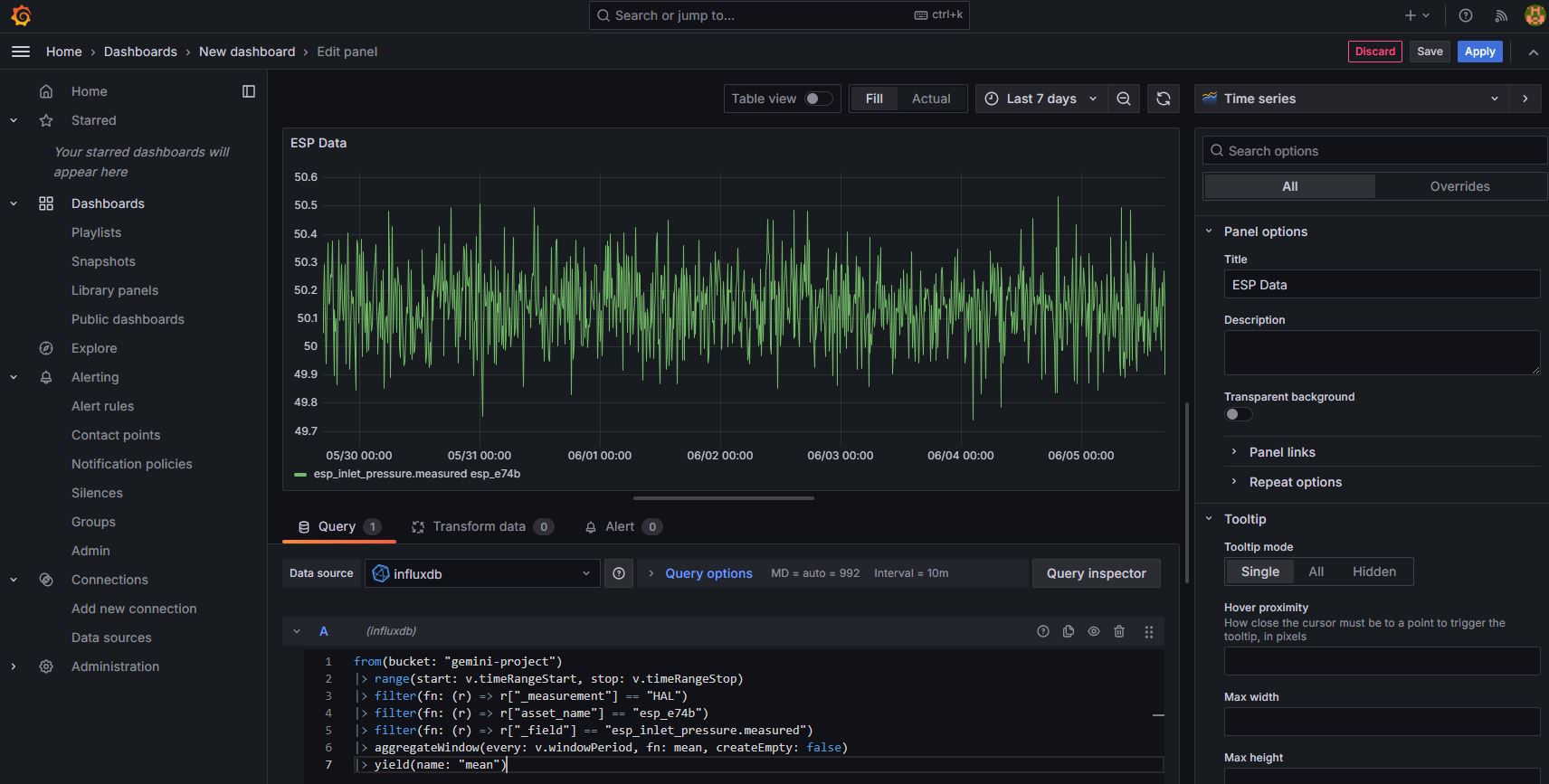
Task: Open the influxdb data source dropdown
Action: [x=482, y=573]
